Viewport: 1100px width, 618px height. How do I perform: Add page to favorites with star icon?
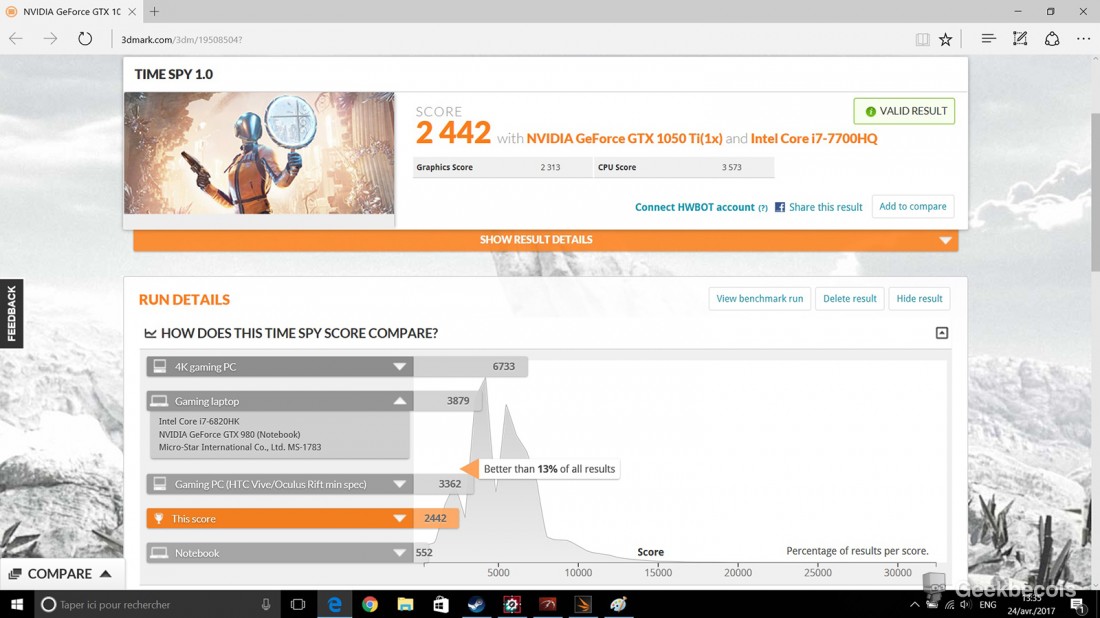pos(945,40)
